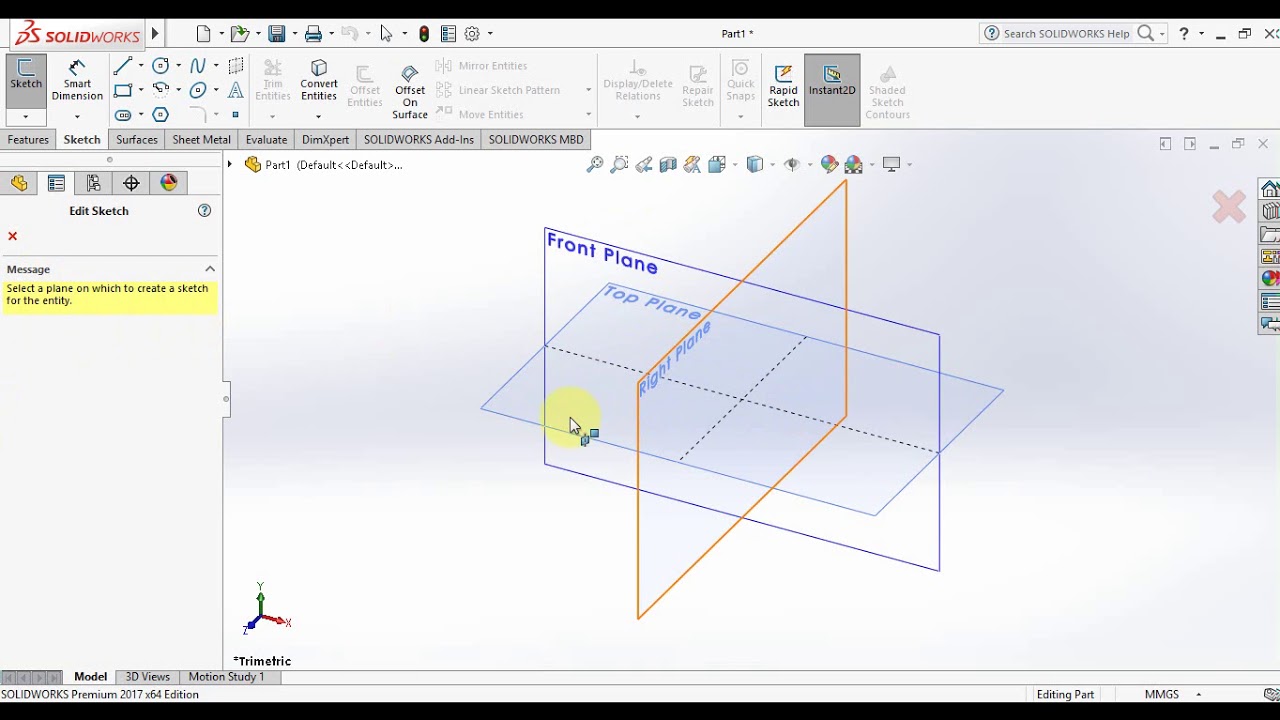
Task: Open the Convert Entities dropdown arrow
Action: pyautogui.click(x=319, y=117)
